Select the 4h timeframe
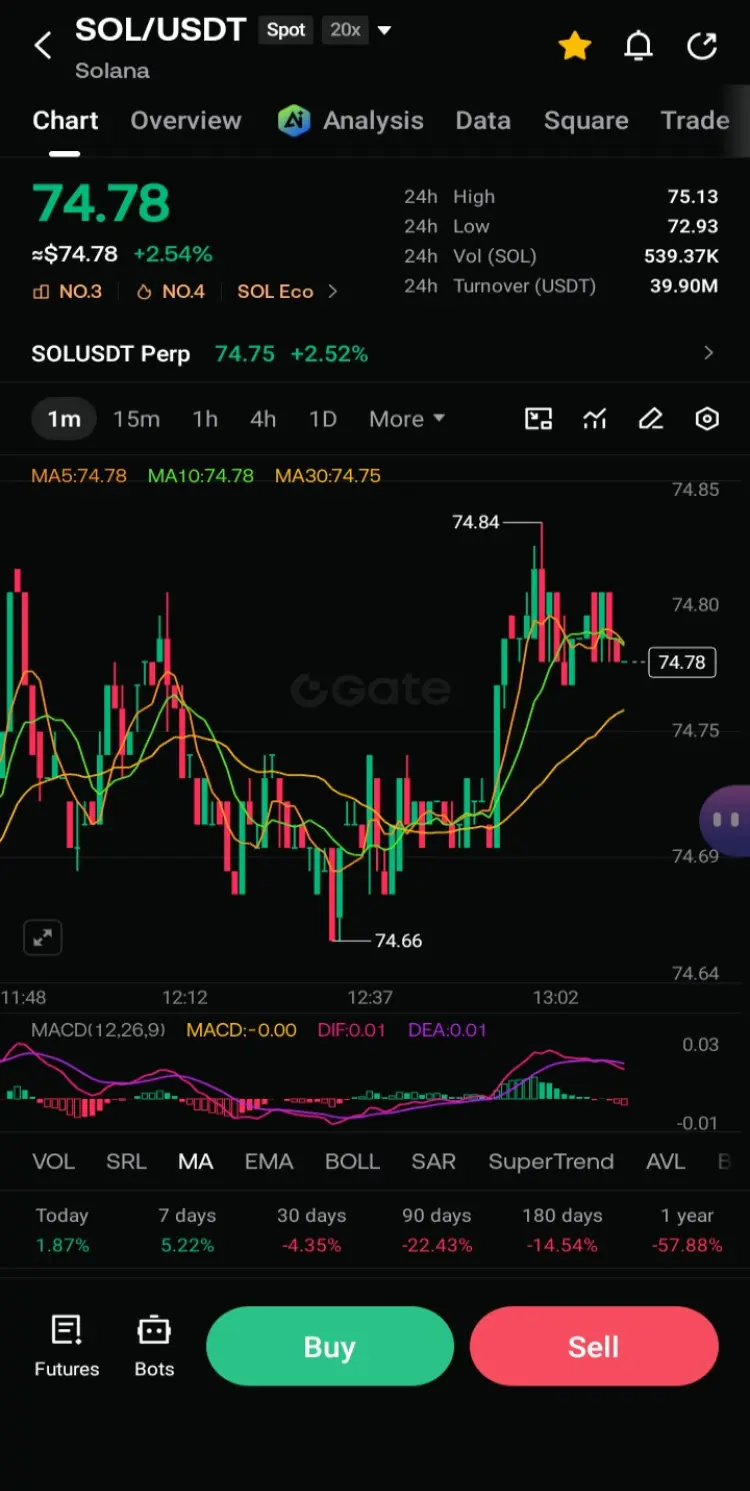750x1491 pixels. [x=263, y=419]
